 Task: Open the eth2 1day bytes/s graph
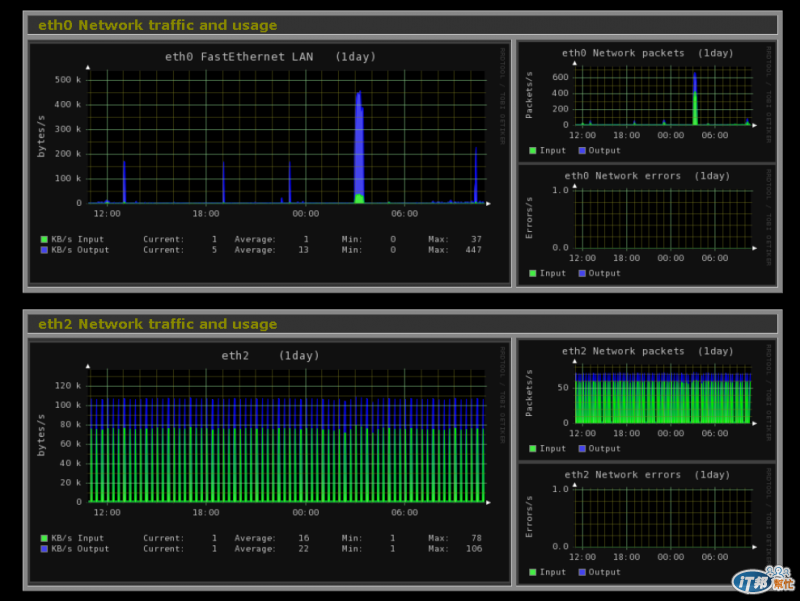[x=270, y=461]
